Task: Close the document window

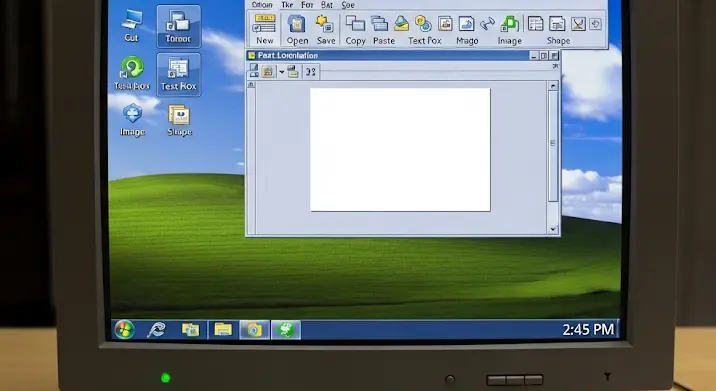Action: 554,56
